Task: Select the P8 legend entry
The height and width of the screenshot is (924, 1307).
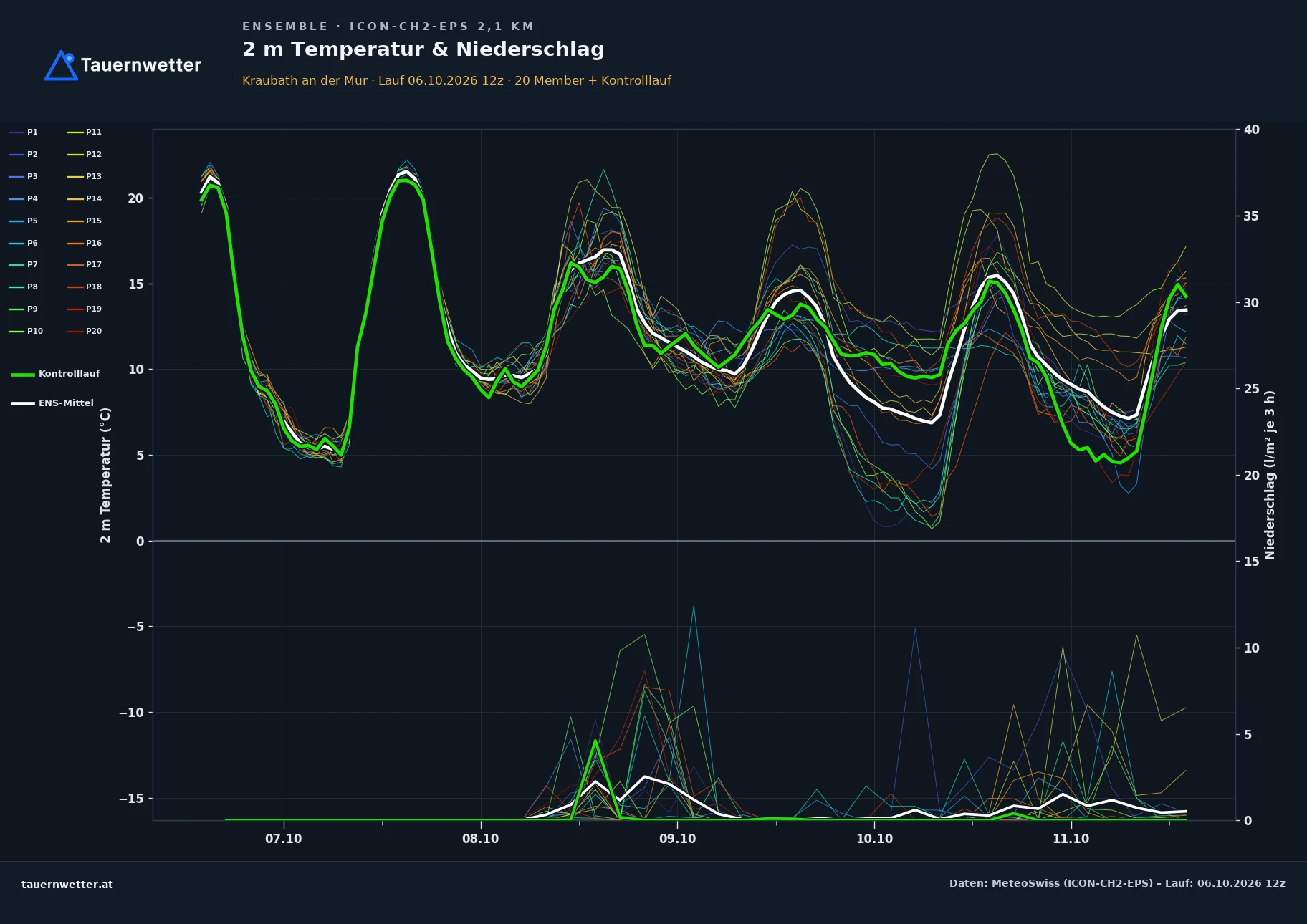Action: click(24, 287)
